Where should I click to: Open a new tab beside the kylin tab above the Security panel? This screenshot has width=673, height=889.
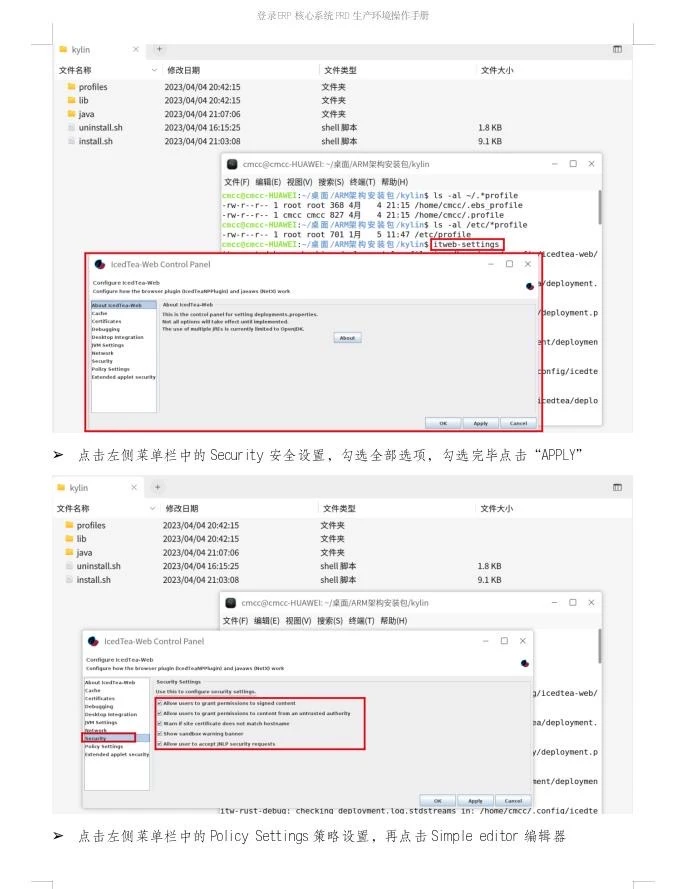click(158, 487)
